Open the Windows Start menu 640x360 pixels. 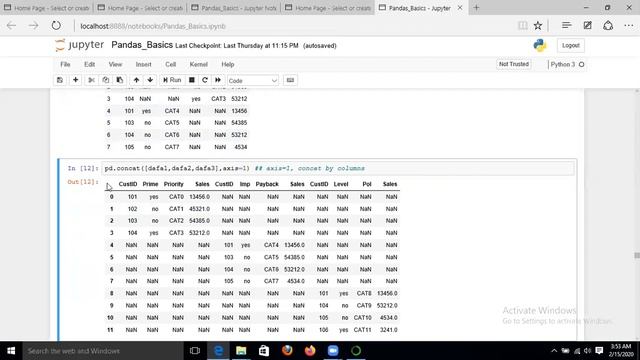11,351
